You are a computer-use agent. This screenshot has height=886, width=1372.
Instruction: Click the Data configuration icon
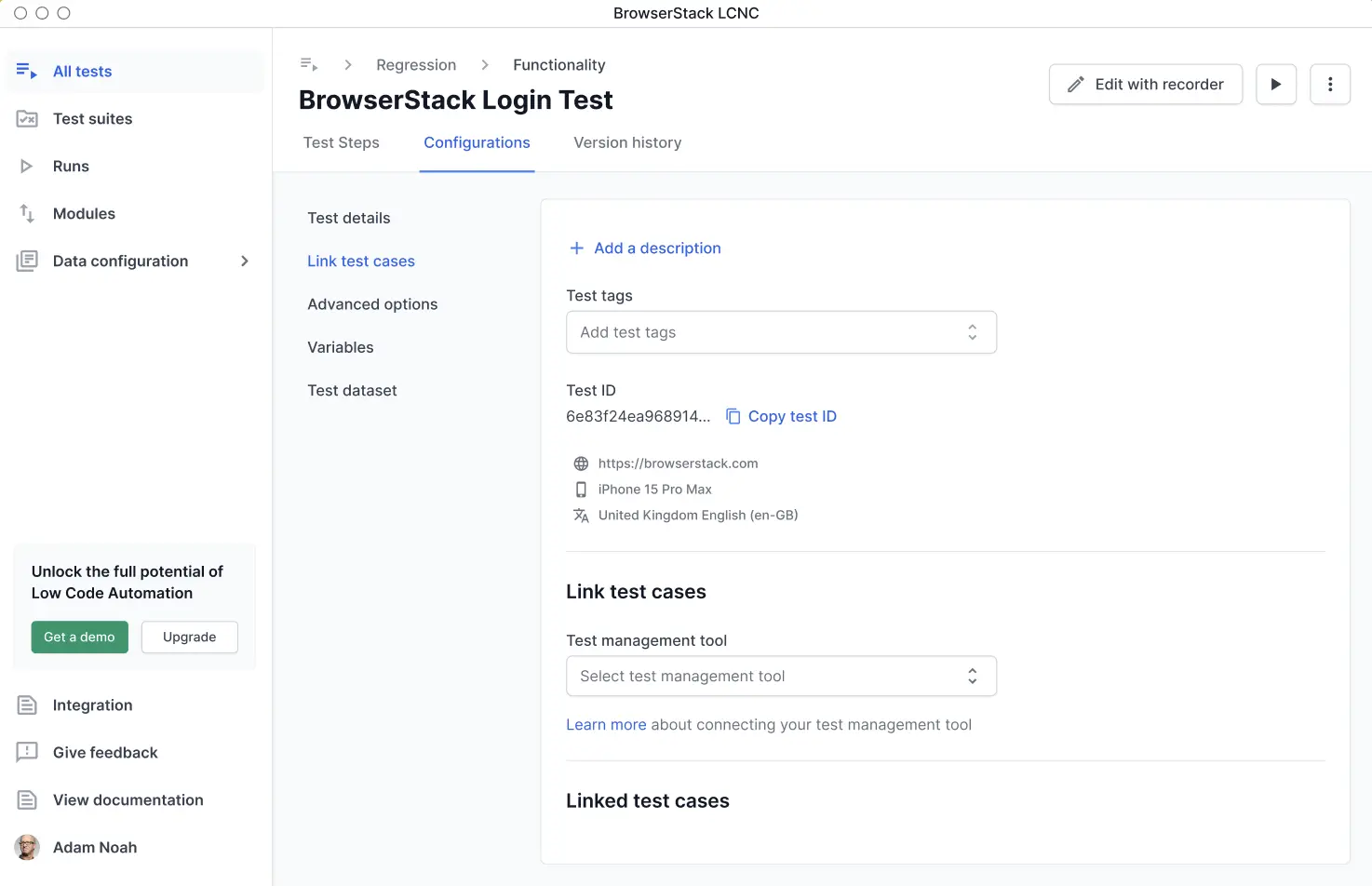tap(27, 262)
